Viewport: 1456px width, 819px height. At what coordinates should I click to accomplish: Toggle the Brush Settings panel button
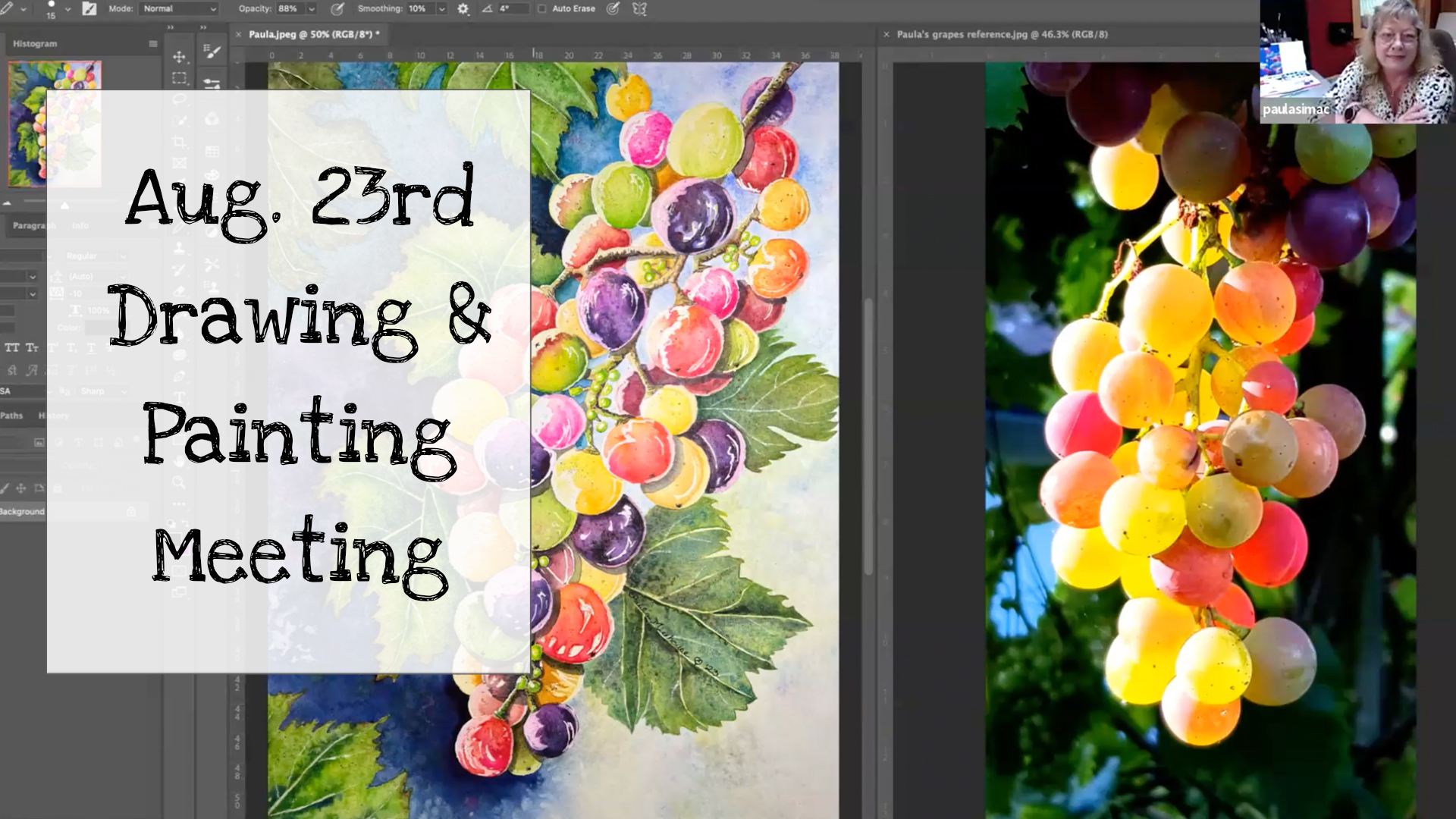tap(89, 9)
